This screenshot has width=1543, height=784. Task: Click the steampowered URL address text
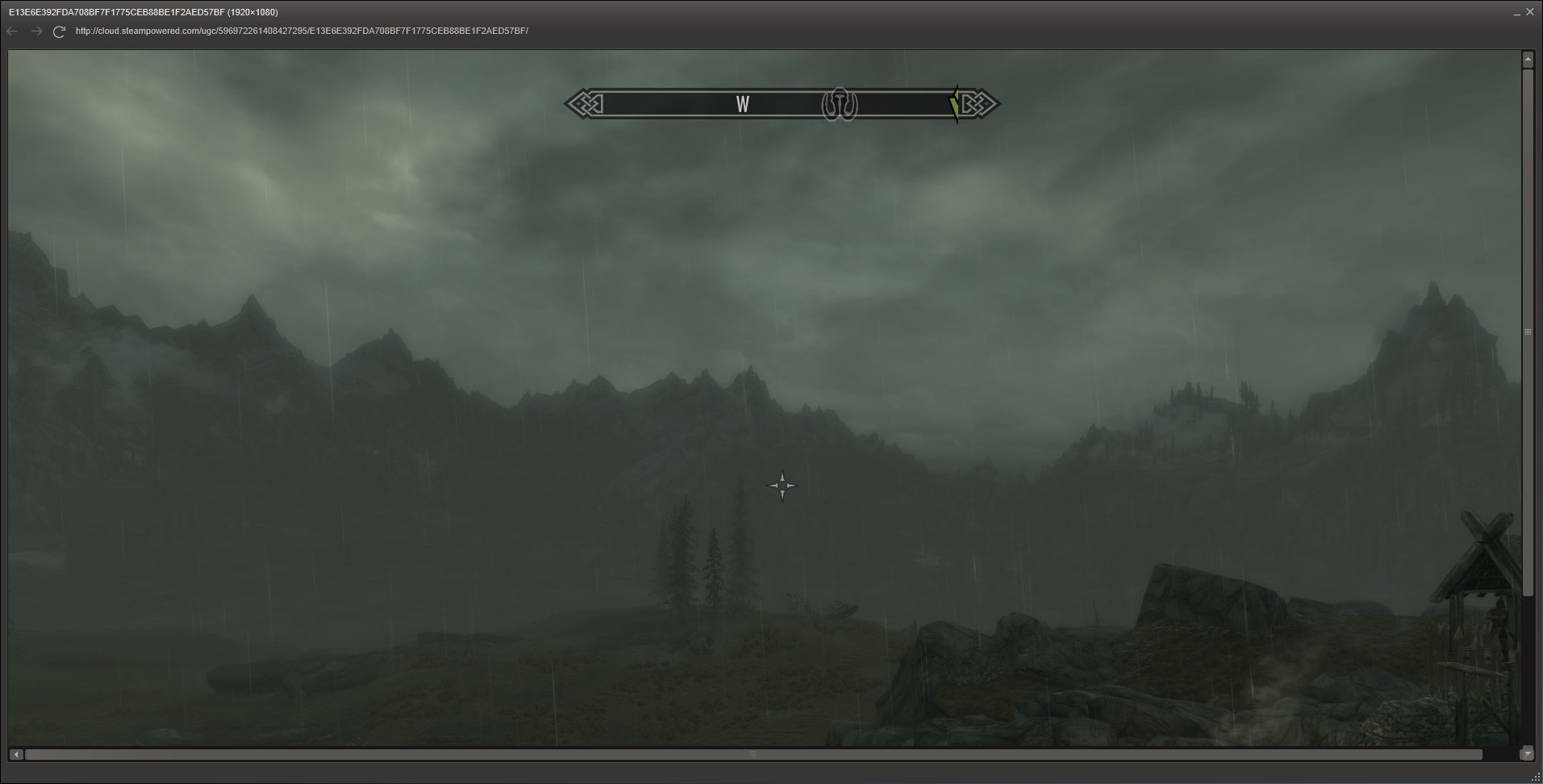pos(302,31)
